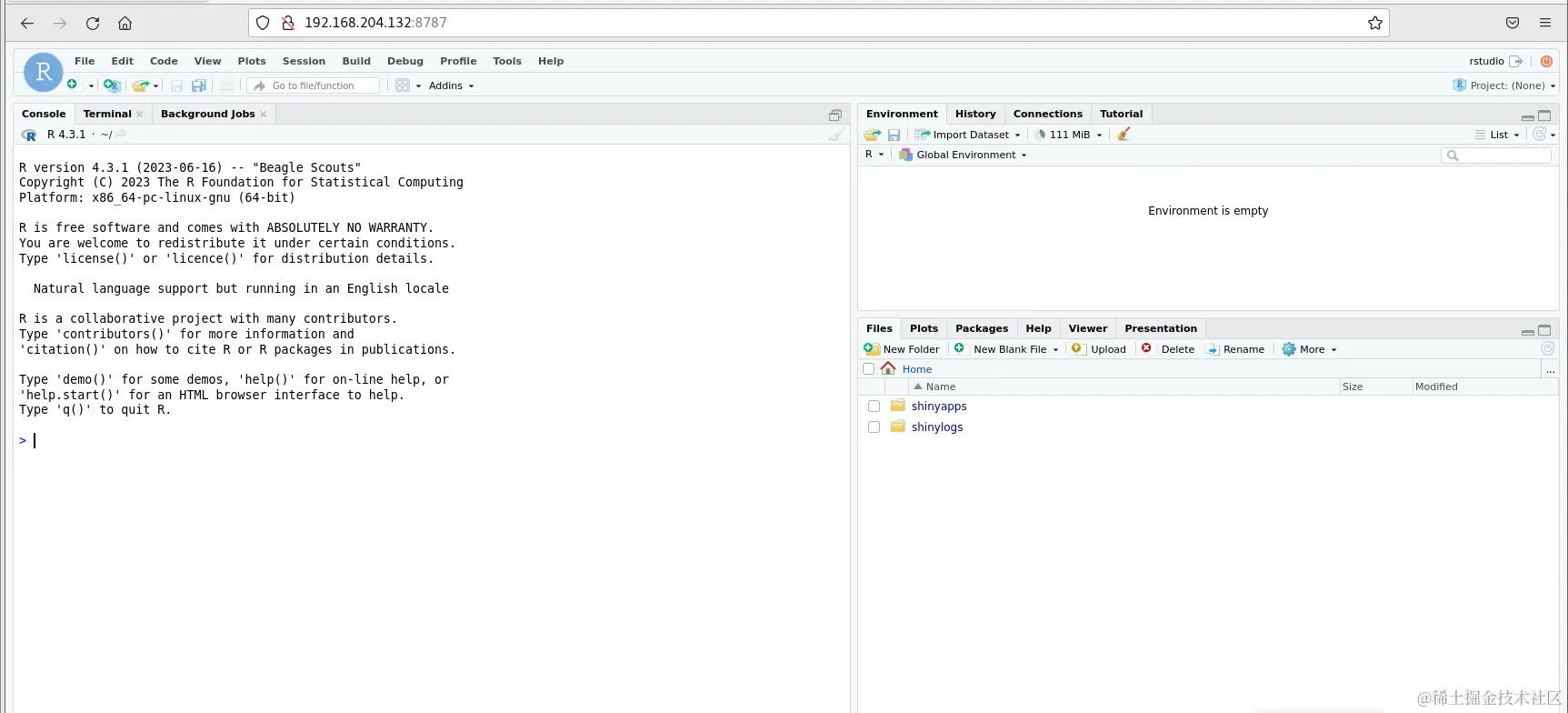Open the List view dropdown

1497,135
